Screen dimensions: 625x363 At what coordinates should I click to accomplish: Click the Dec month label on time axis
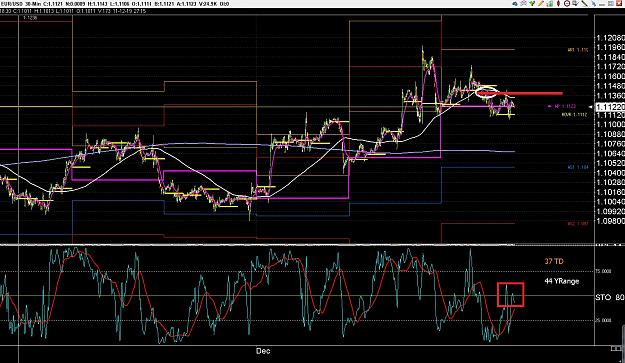pyautogui.click(x=263, y=351)
